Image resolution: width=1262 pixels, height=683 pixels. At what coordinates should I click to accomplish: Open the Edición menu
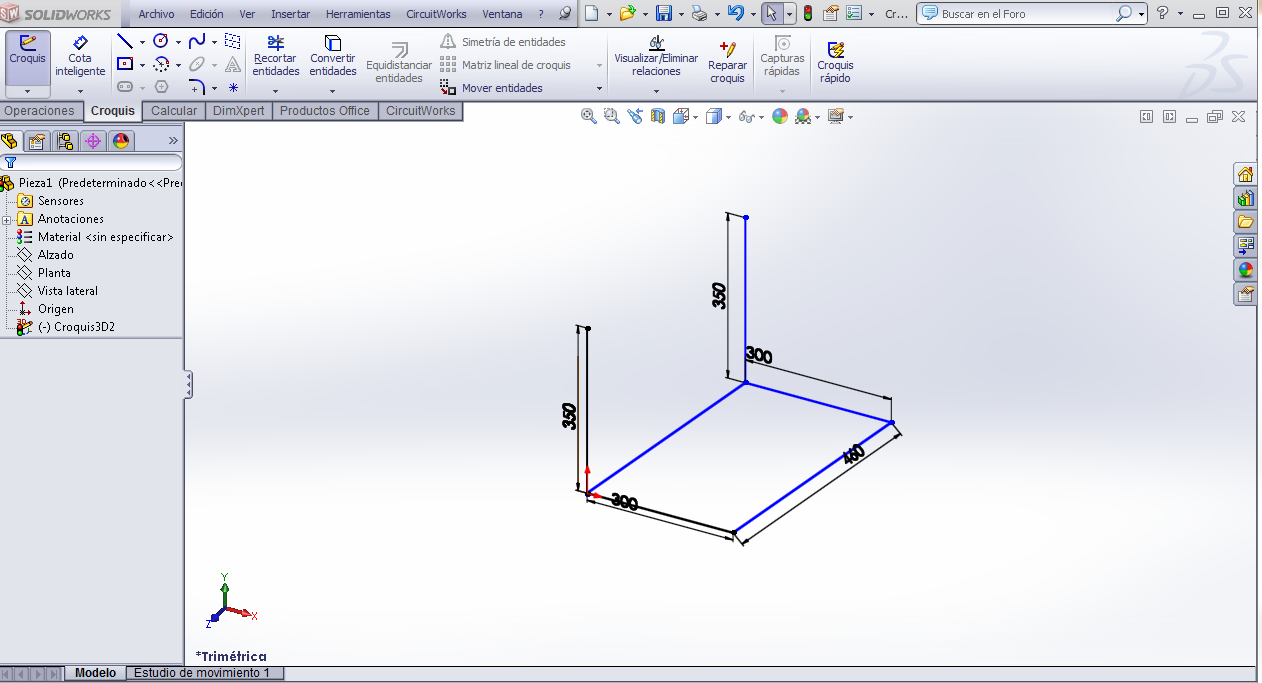click(x=206, y=14)
